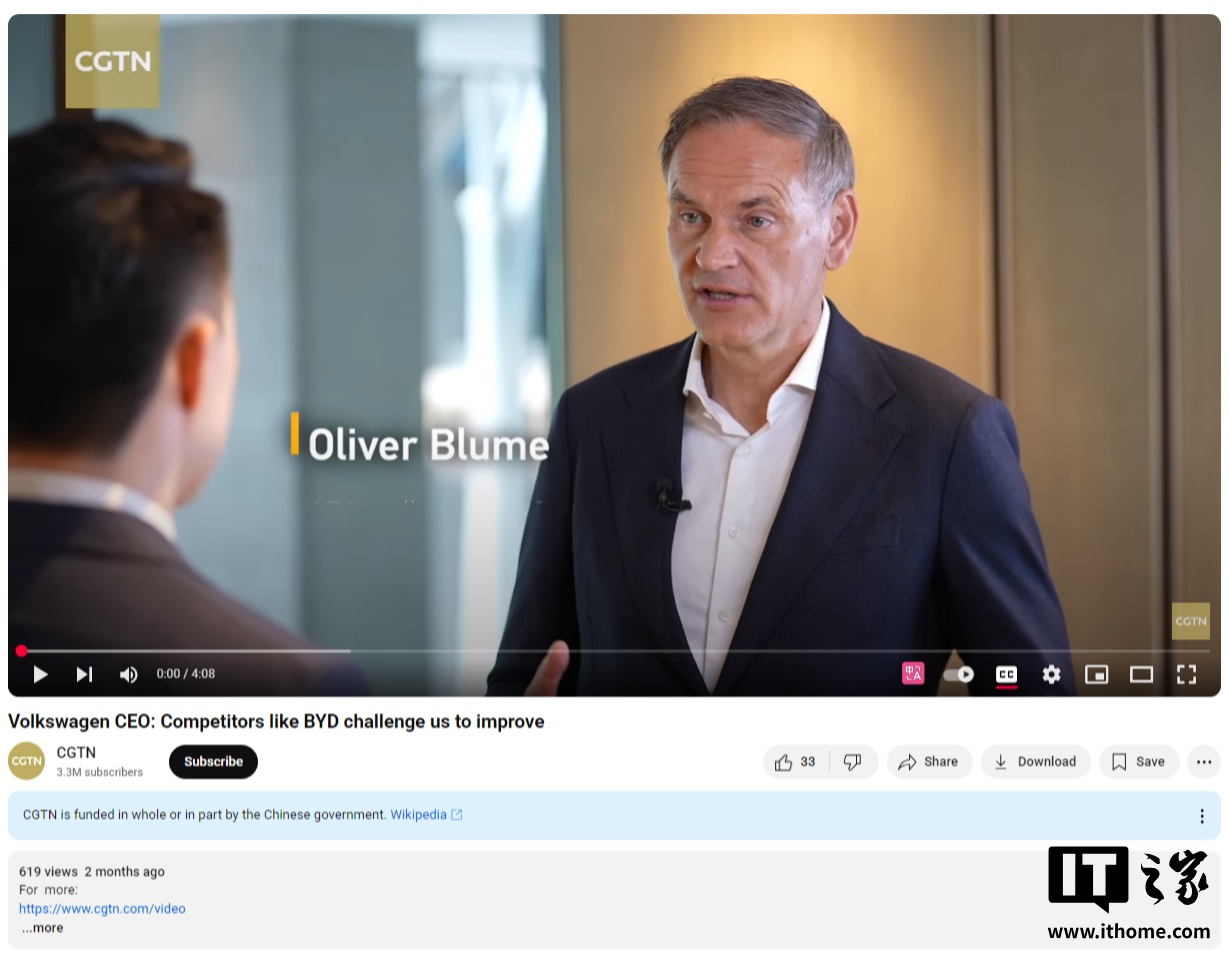Play the video
Screen dimensions: 1229x955
(40, 674)
